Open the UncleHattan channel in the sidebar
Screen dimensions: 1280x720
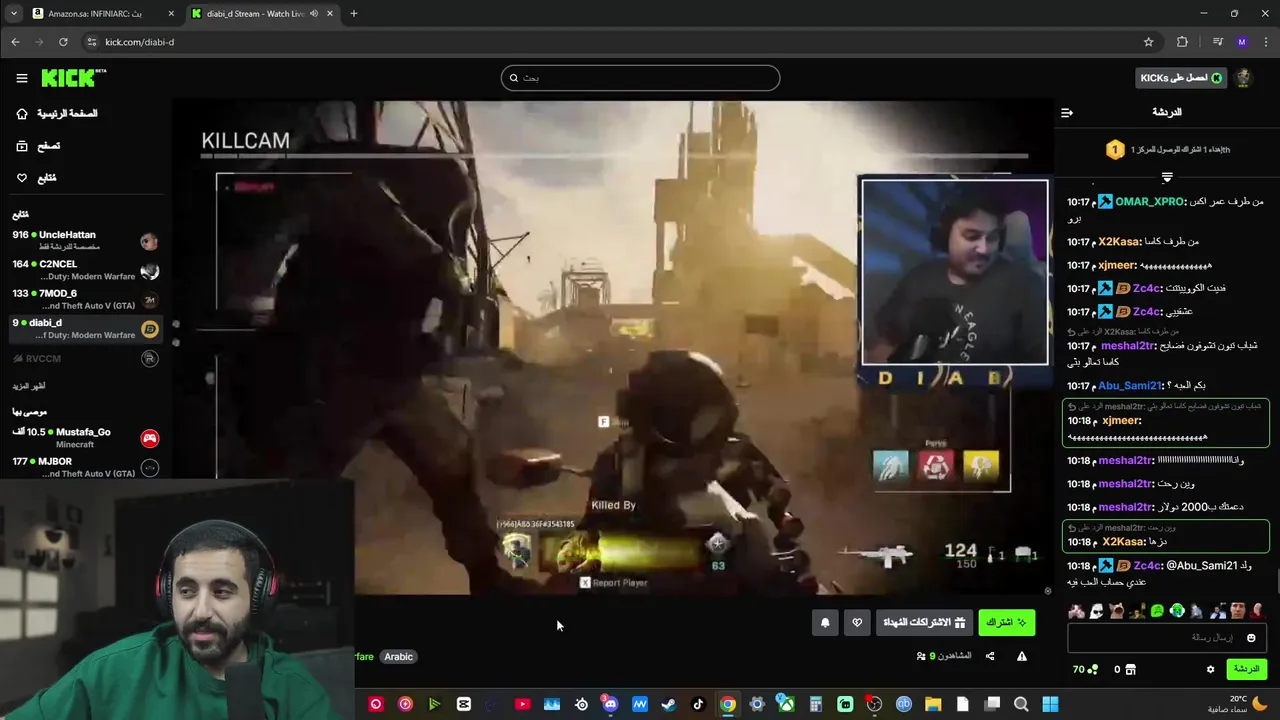click(85, 240)
